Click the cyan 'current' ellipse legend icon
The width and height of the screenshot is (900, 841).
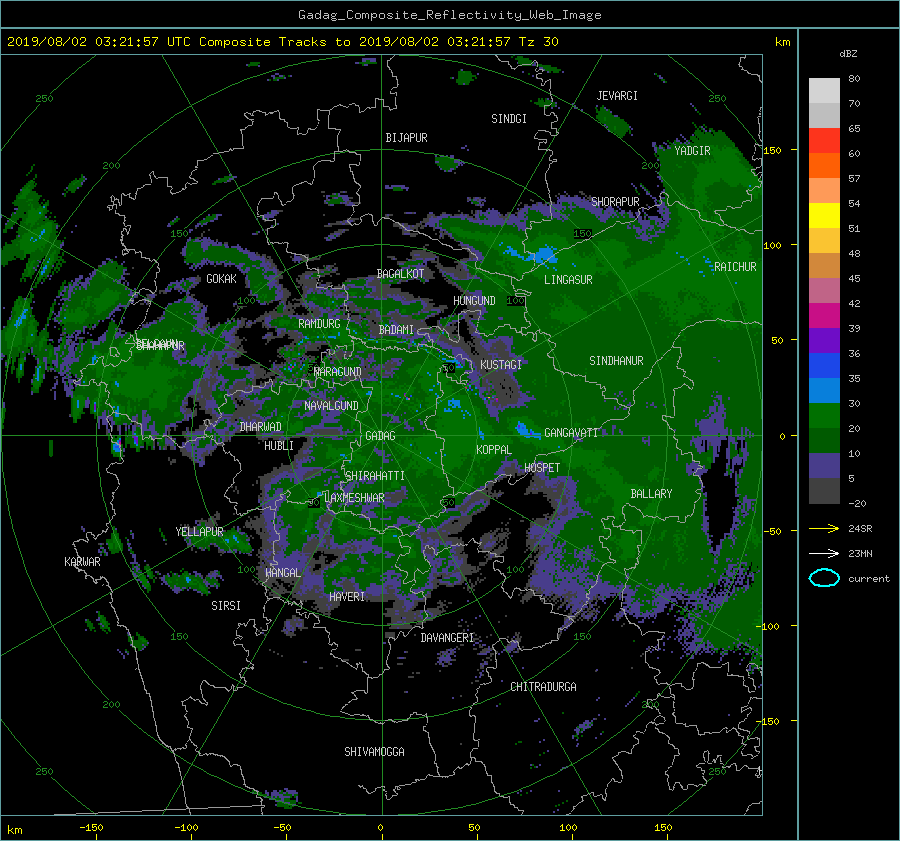coord(824,578)
